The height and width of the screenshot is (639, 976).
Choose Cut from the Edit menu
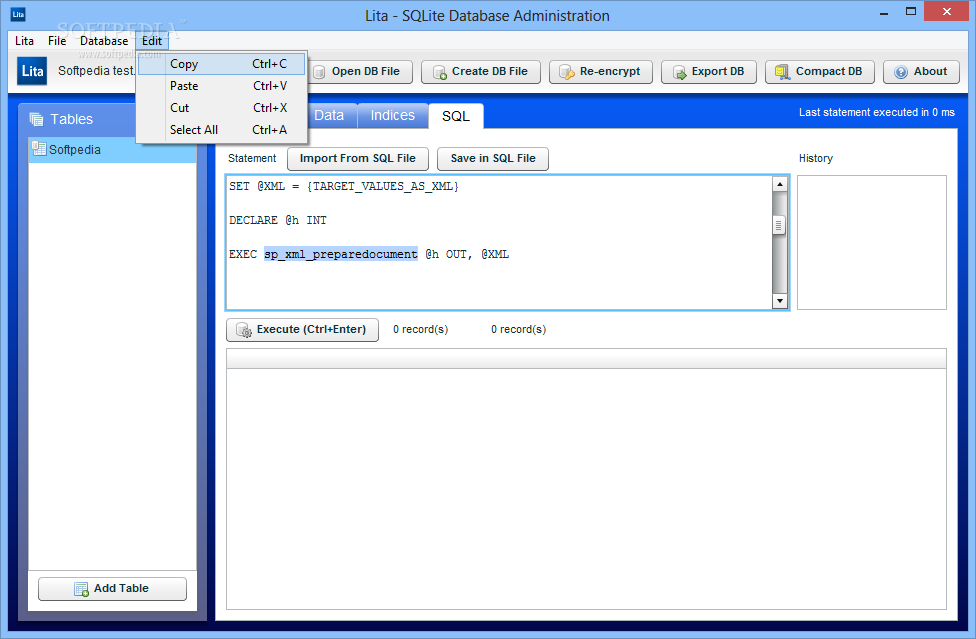point(222,108)
